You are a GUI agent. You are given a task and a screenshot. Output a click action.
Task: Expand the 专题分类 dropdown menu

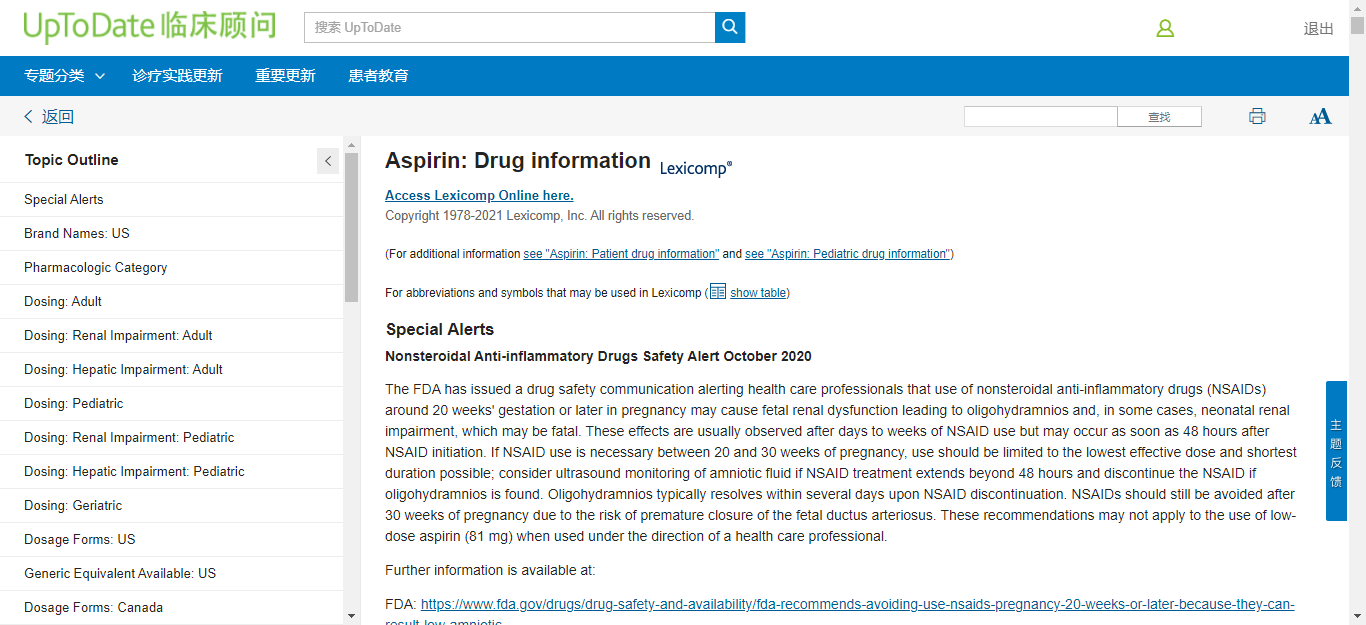pos(65,76)
